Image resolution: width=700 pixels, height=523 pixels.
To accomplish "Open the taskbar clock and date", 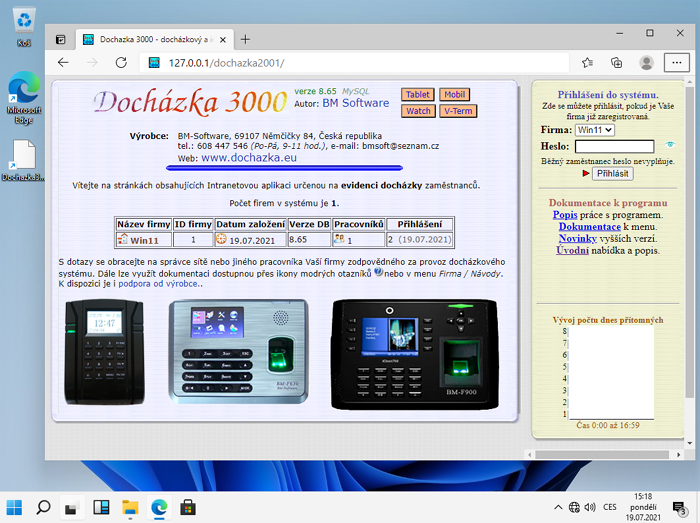I will tap(643, 507).
